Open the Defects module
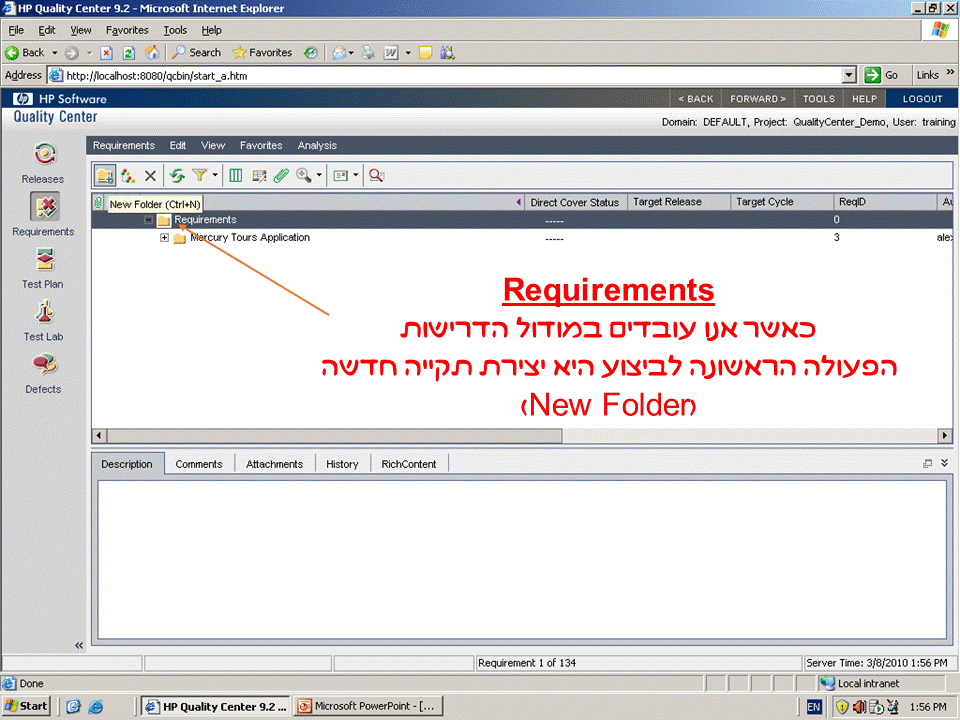Viewport: 960px width, 720px height. pyautogui.click(x=43, y=373)
